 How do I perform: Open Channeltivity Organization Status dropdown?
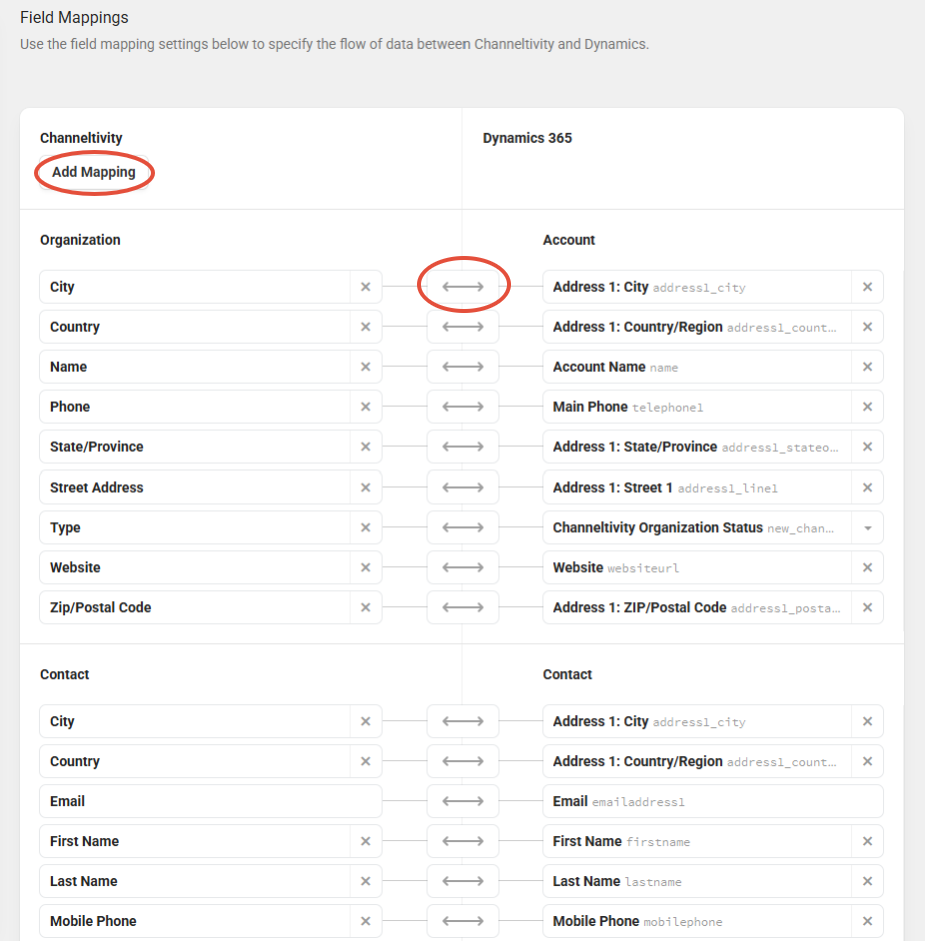(867, 528)
